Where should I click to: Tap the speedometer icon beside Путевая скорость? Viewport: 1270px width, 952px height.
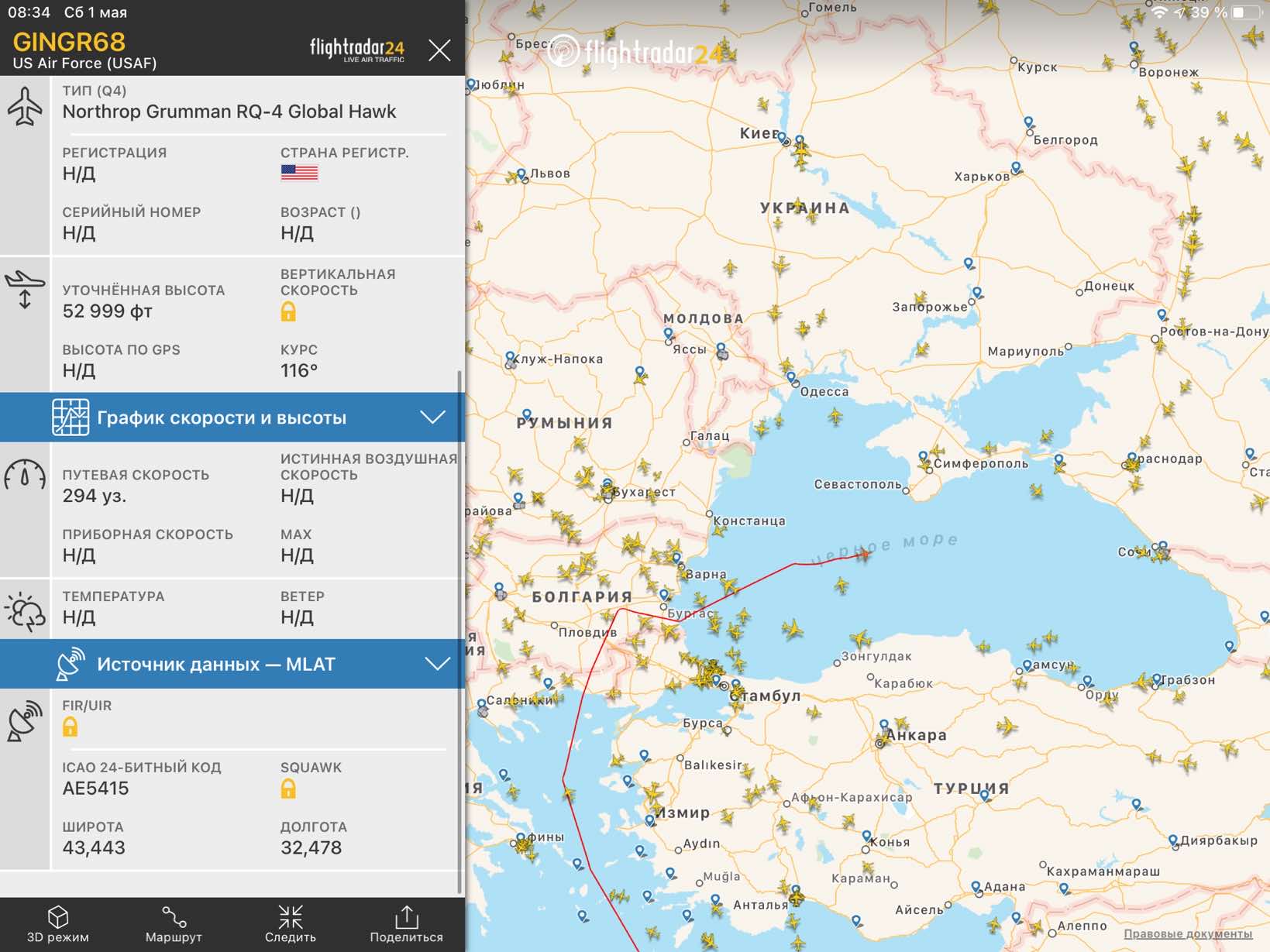coord(25,474)
